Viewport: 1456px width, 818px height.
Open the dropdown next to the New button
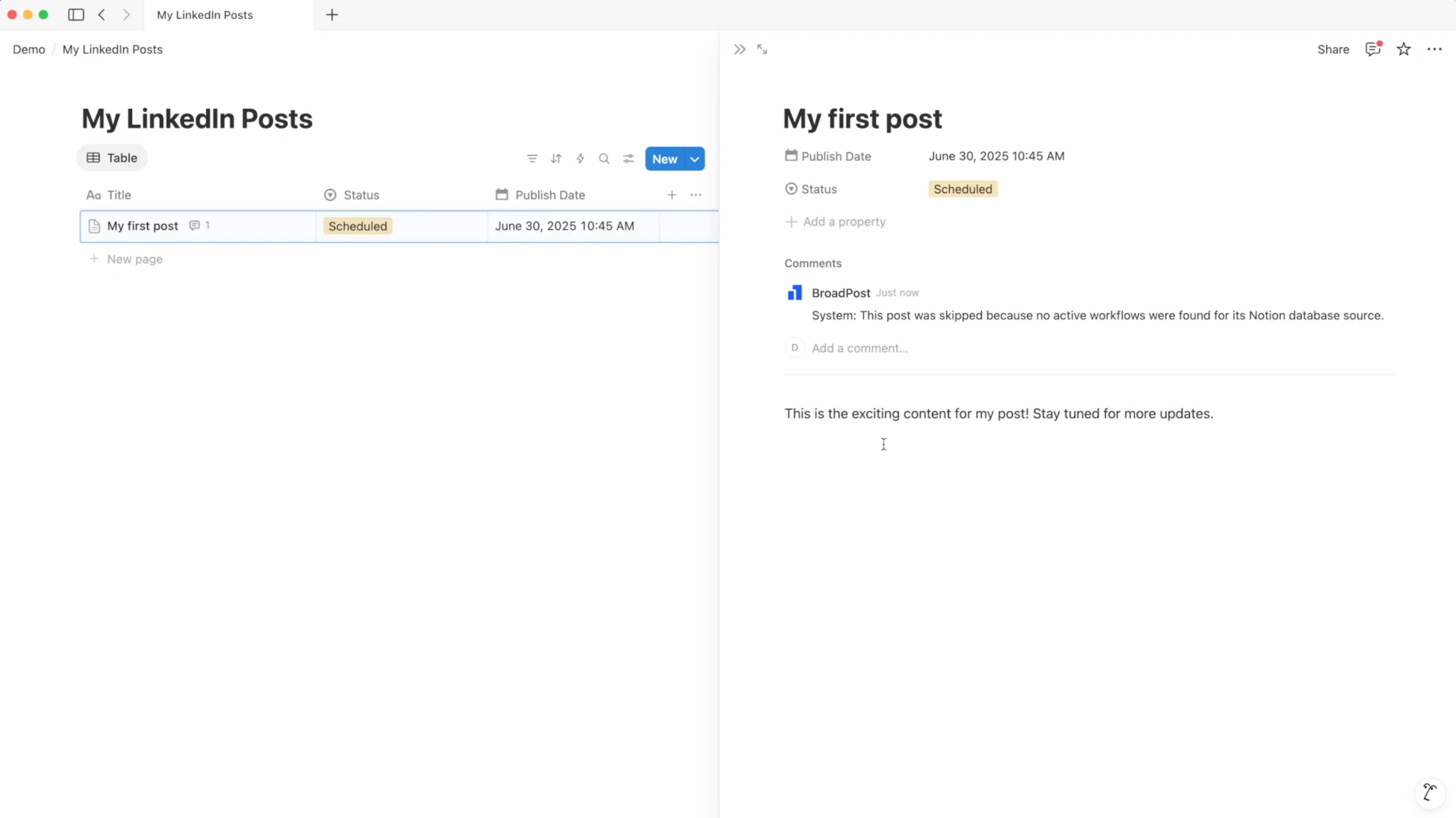pyautogui.click(x=694, y=159)
